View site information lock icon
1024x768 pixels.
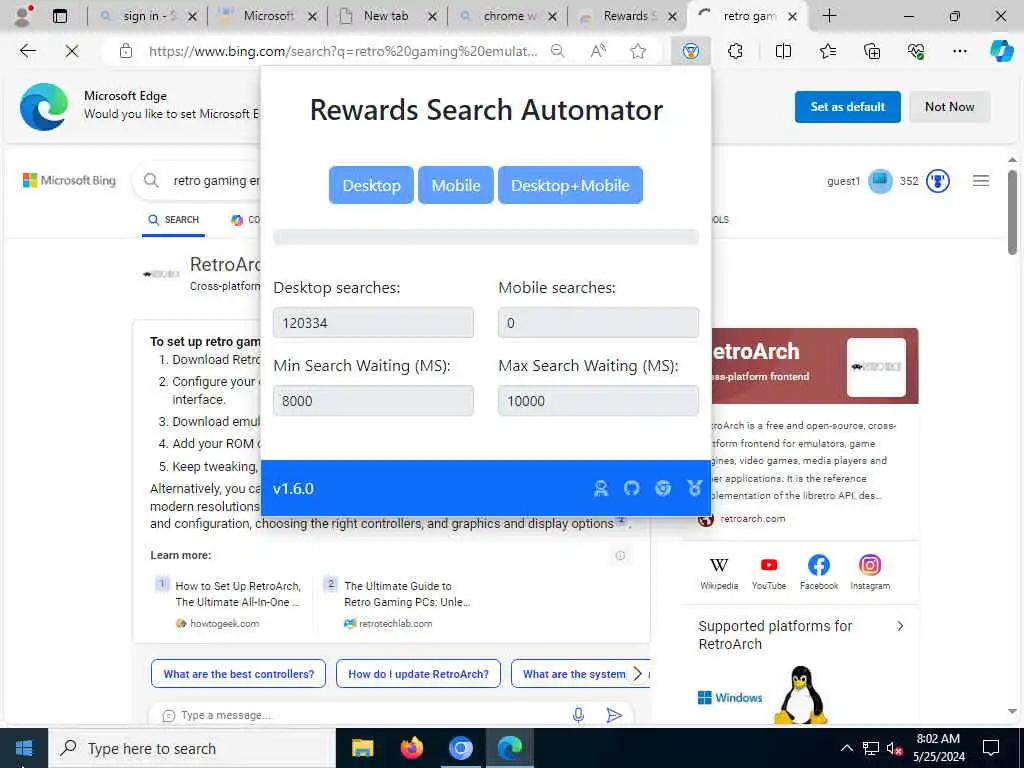[x=126, y=51]
